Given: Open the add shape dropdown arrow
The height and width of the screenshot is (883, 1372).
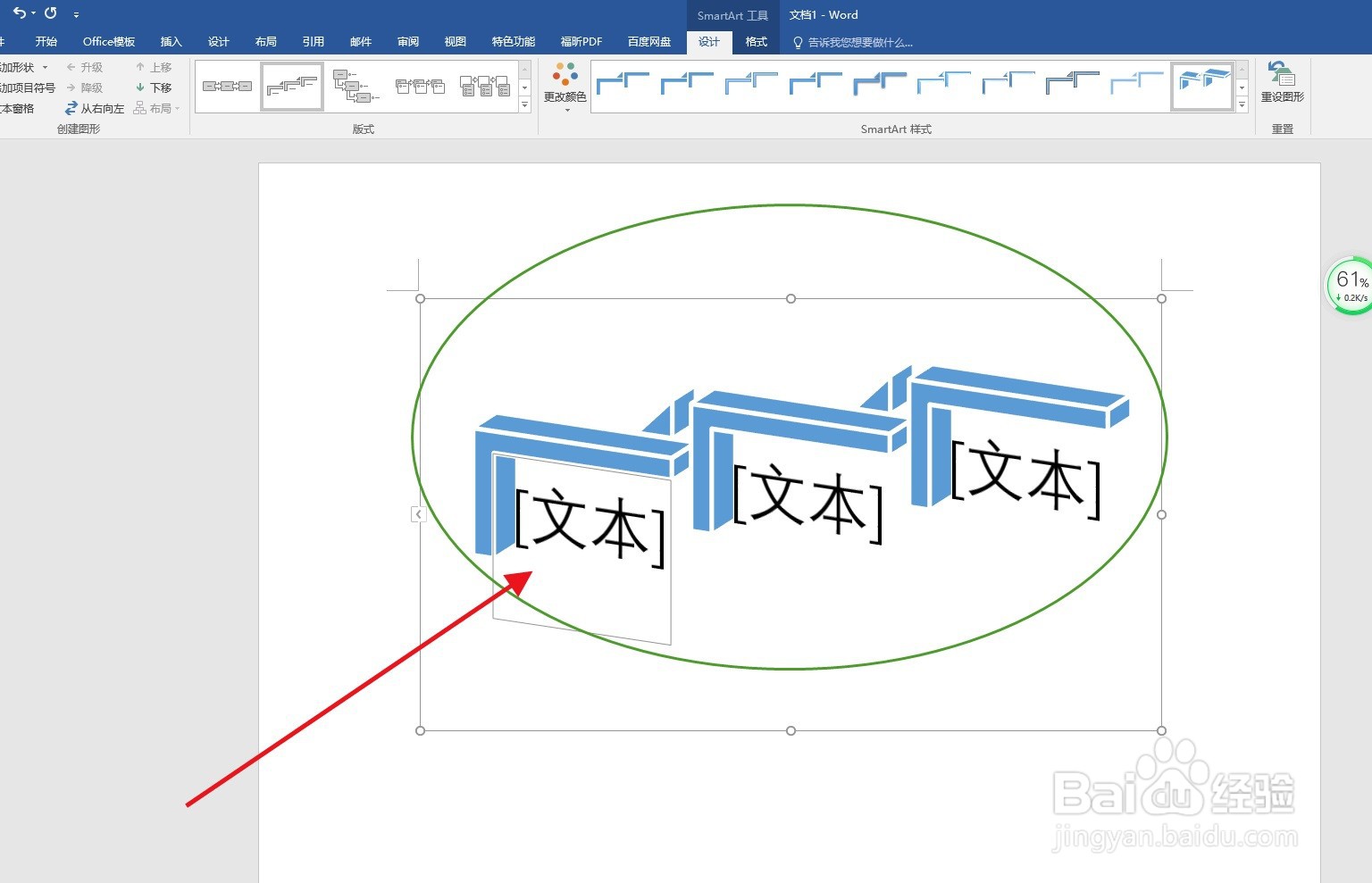Looking at the screenshot, I should (45, 67).
